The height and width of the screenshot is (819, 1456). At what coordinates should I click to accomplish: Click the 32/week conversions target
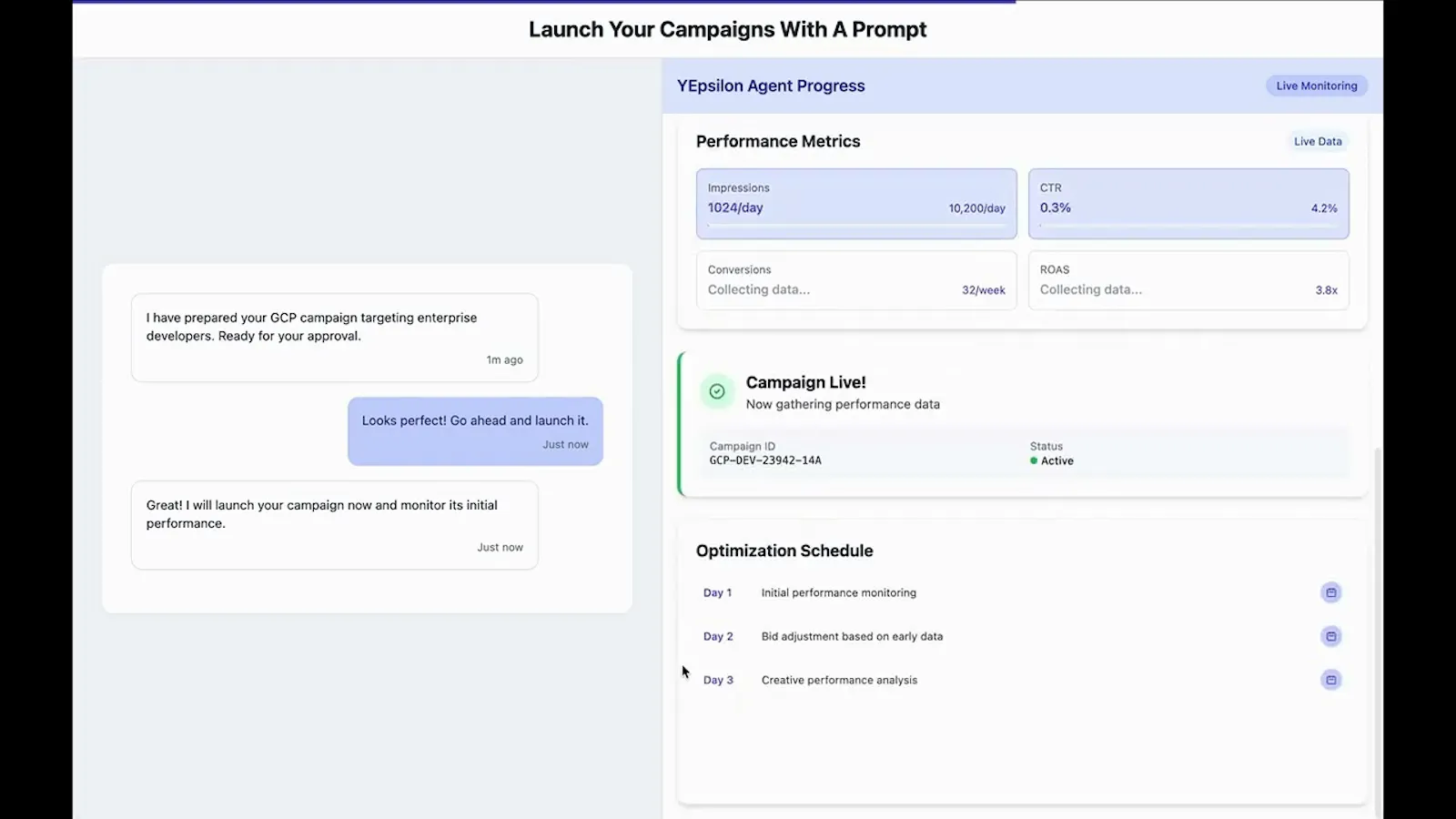click(x=984, y=290)
